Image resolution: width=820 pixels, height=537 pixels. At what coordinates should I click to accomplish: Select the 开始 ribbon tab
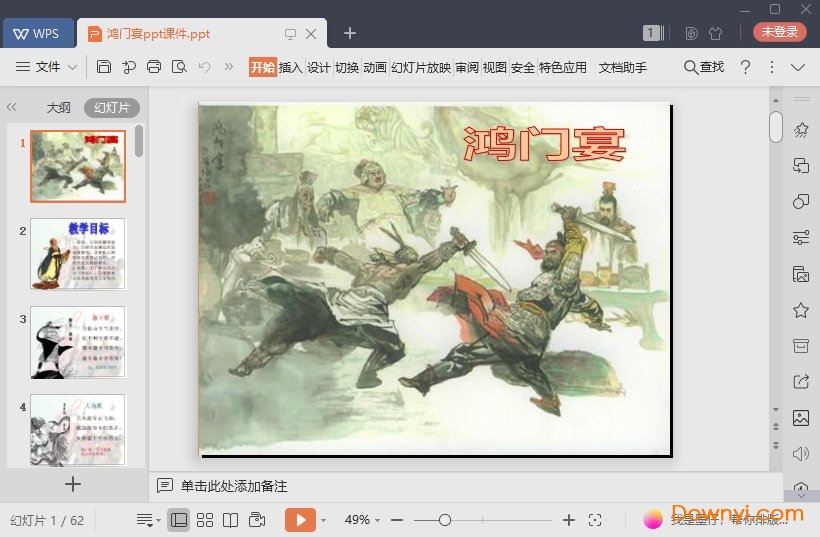click(263, 67)
